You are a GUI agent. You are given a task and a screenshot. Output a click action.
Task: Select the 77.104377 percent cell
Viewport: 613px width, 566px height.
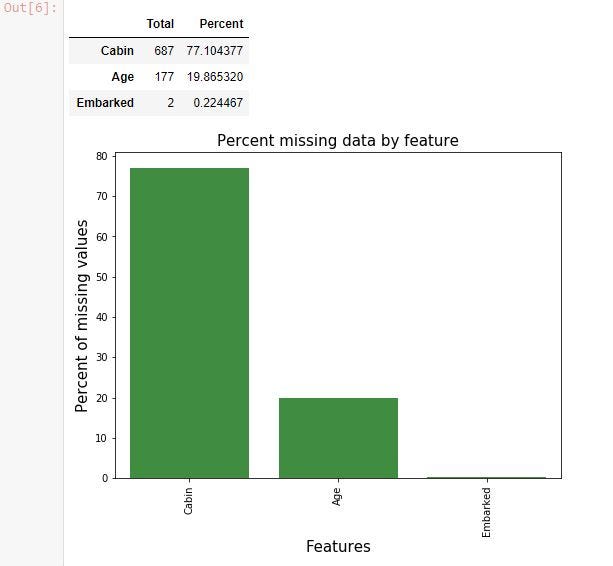[x=215, y=51]
